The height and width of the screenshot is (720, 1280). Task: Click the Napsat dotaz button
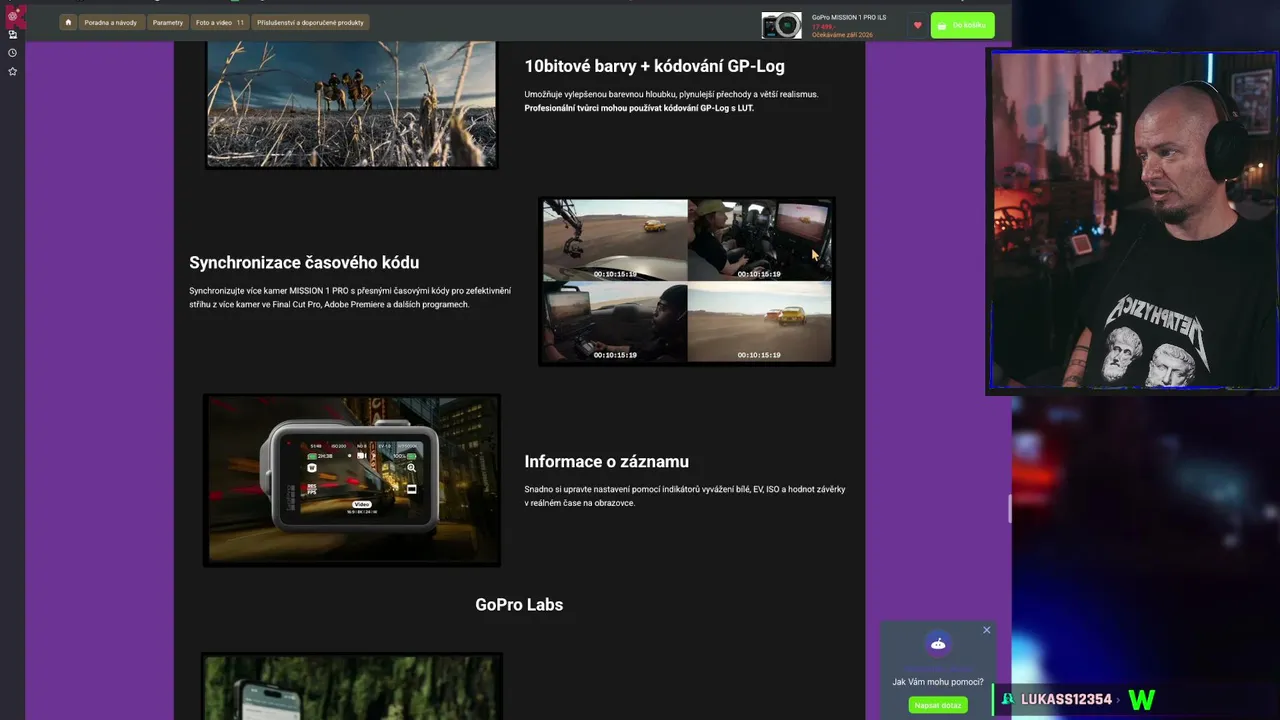tap(938, 705)
